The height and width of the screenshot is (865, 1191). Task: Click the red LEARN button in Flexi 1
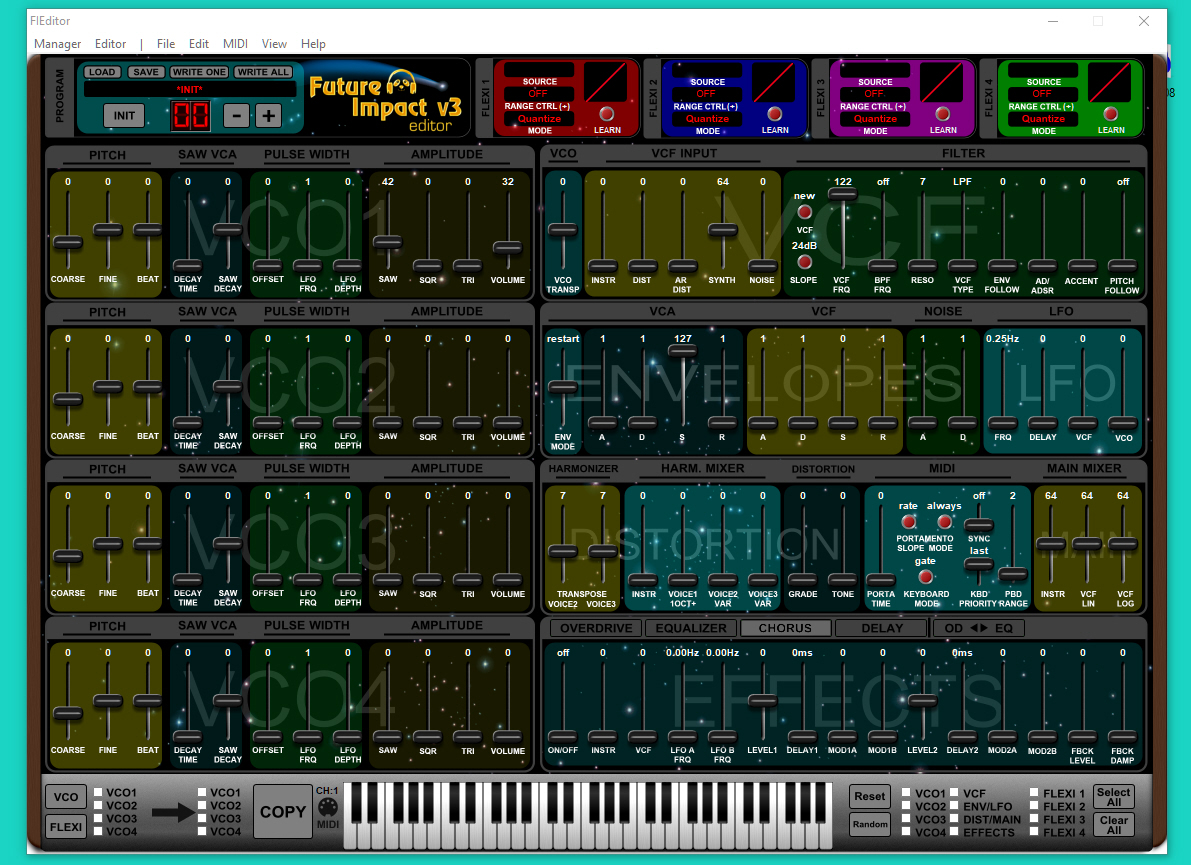tap(606, 114)
